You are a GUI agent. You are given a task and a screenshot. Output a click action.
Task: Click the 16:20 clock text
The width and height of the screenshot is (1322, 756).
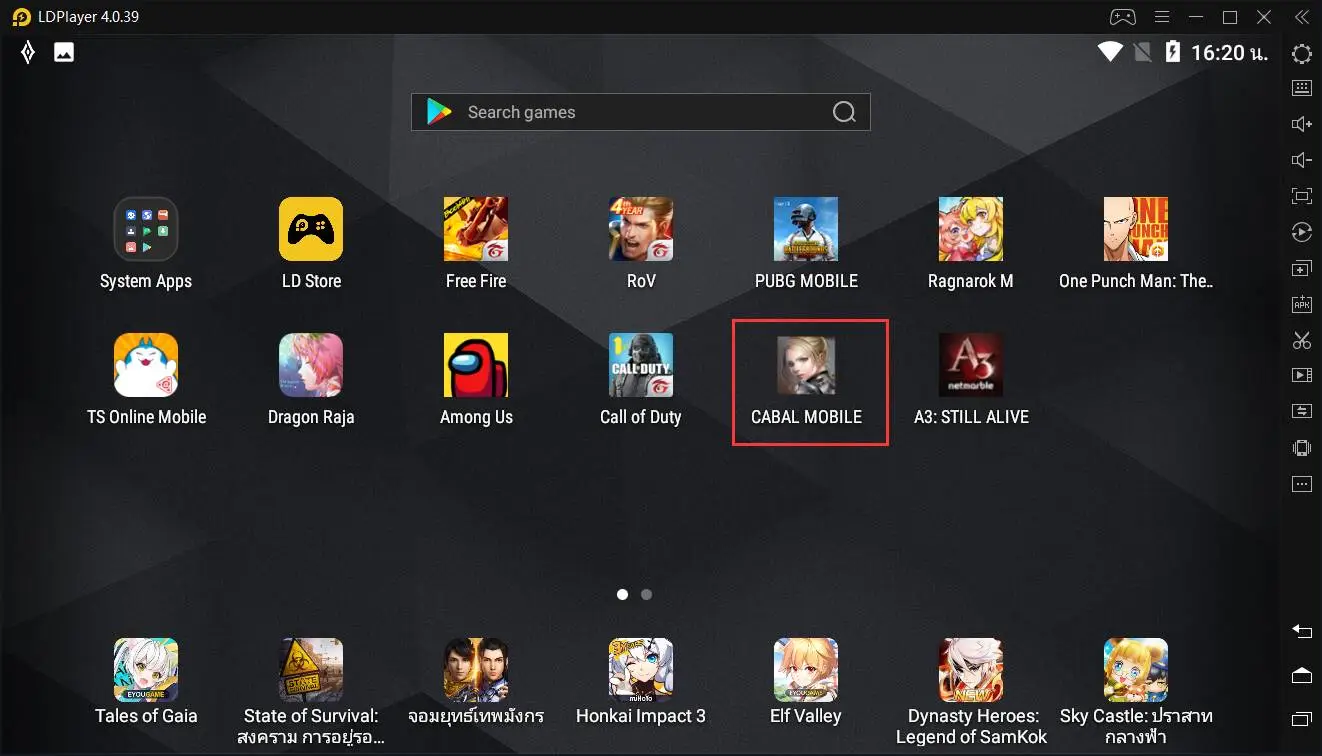1229,53
